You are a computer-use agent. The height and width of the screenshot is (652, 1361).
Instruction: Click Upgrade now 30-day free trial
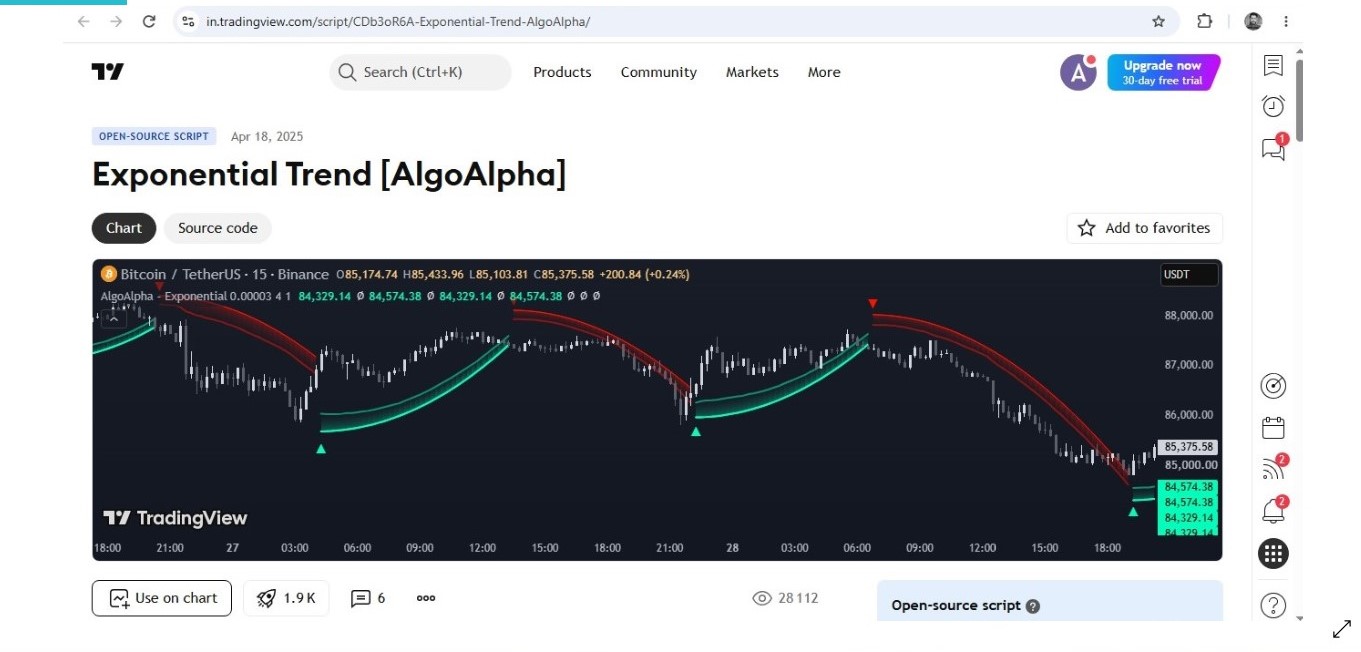[x=1164, y=72]
